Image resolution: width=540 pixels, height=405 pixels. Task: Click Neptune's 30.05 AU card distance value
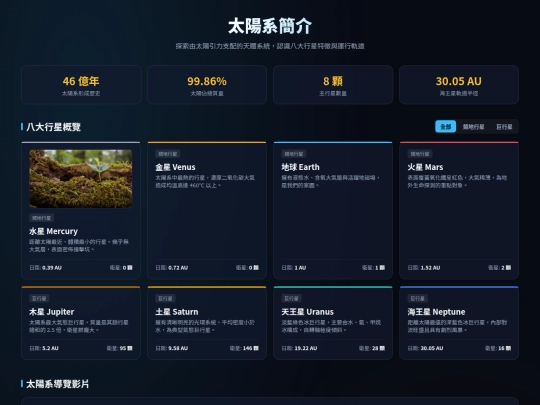click(x=432, y=348)
